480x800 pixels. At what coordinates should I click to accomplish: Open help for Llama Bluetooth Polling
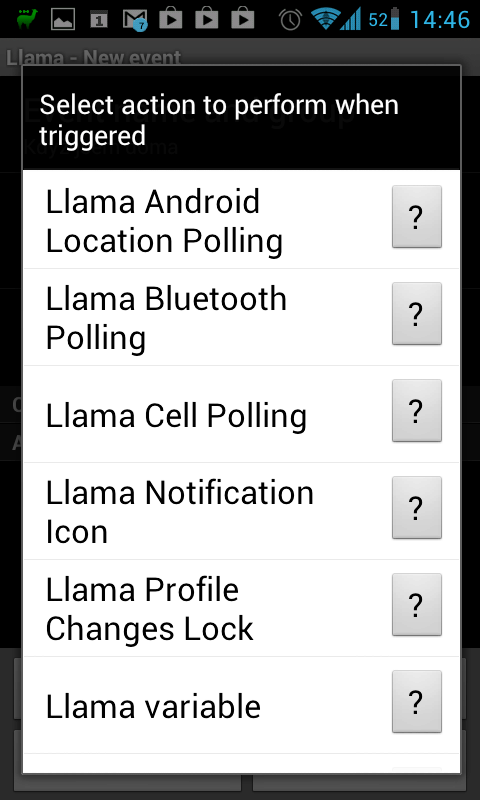[x=416, y=314]
